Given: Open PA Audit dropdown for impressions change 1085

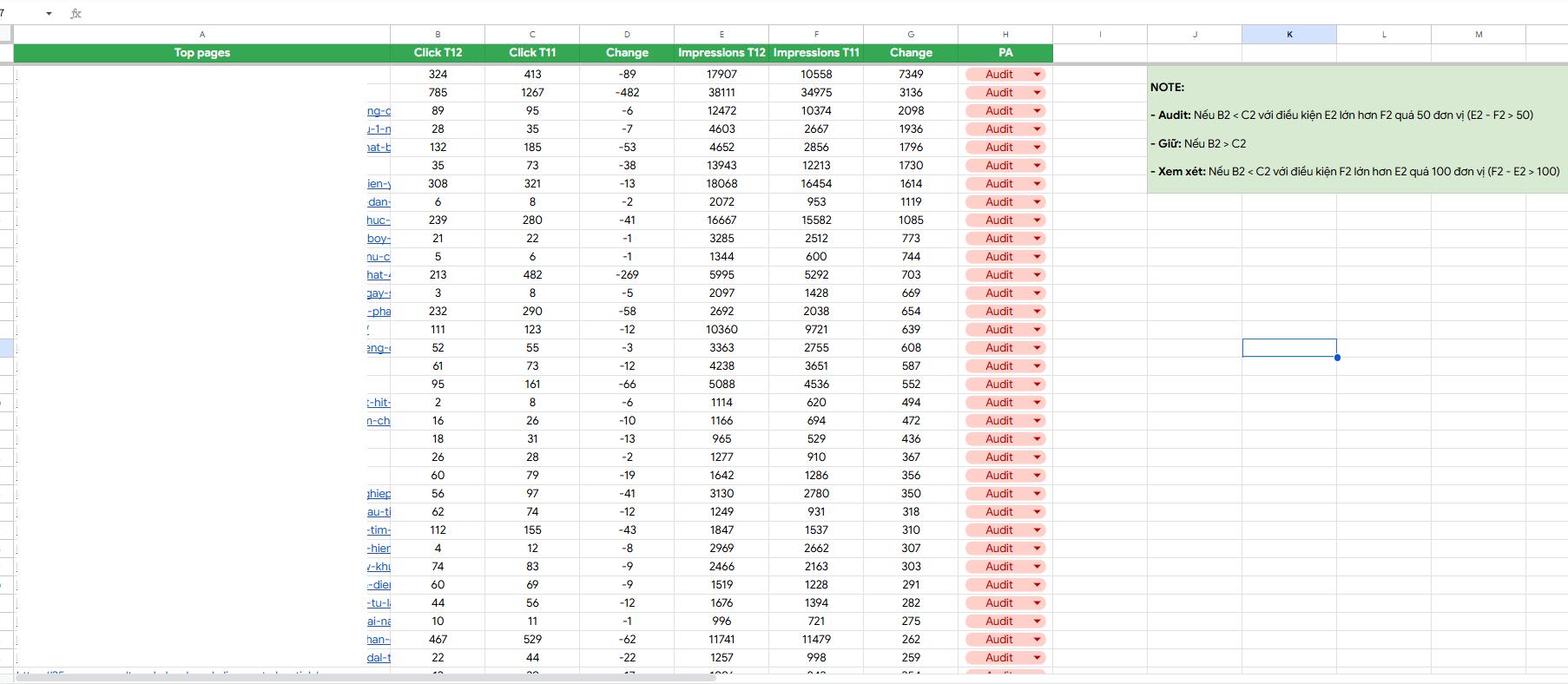Looking at the screenshot, I should coord(1037,220).
